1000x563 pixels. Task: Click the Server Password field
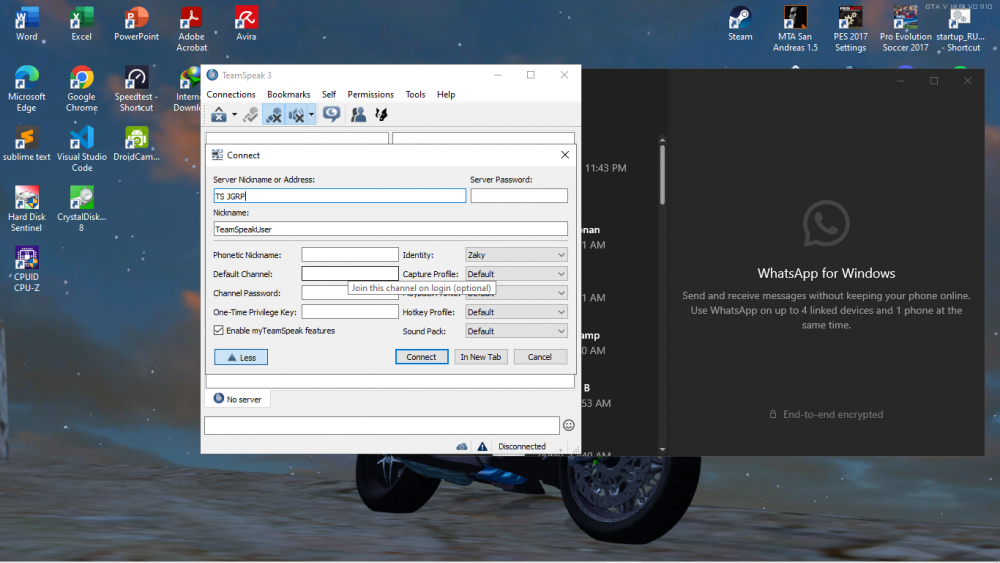click(x=518, y=196)
